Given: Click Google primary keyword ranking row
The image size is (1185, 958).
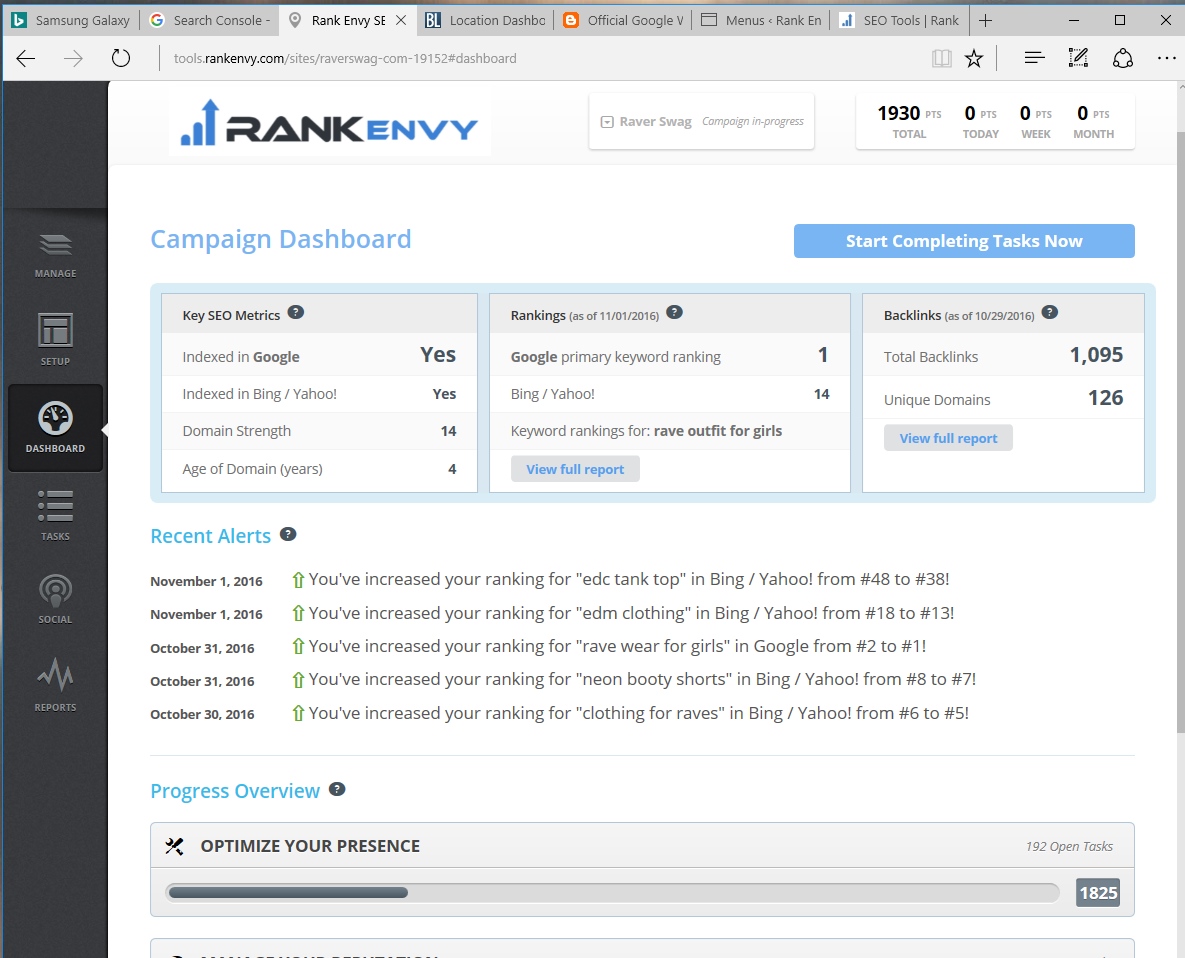Looking at the screenshot, I should (670, 354).
